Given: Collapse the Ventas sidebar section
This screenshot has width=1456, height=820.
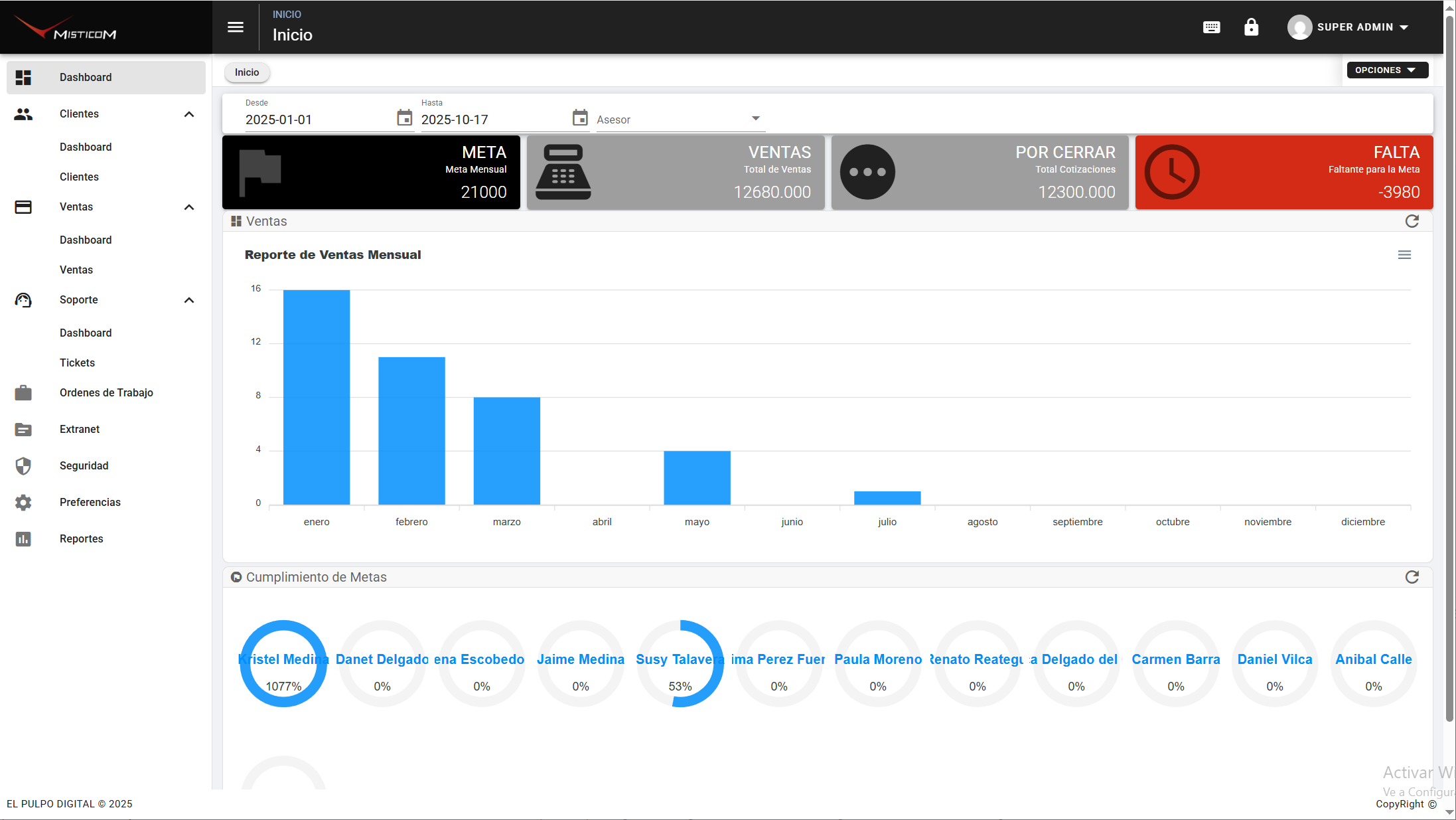Looking at the screenshot, I should (189, 207).
